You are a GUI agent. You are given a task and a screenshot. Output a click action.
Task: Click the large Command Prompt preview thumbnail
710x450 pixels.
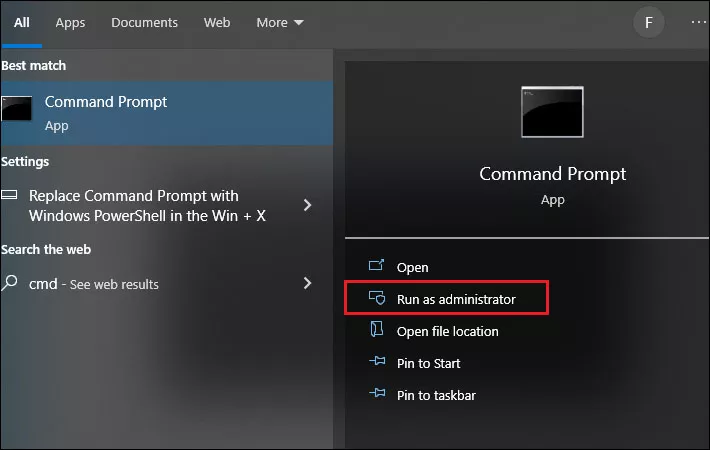(552, 112)
